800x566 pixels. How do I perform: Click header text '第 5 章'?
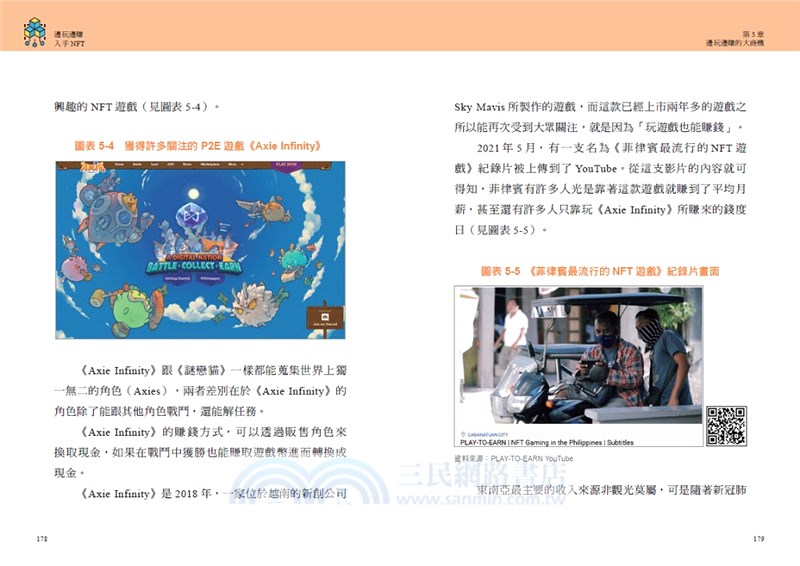point(753,34)
